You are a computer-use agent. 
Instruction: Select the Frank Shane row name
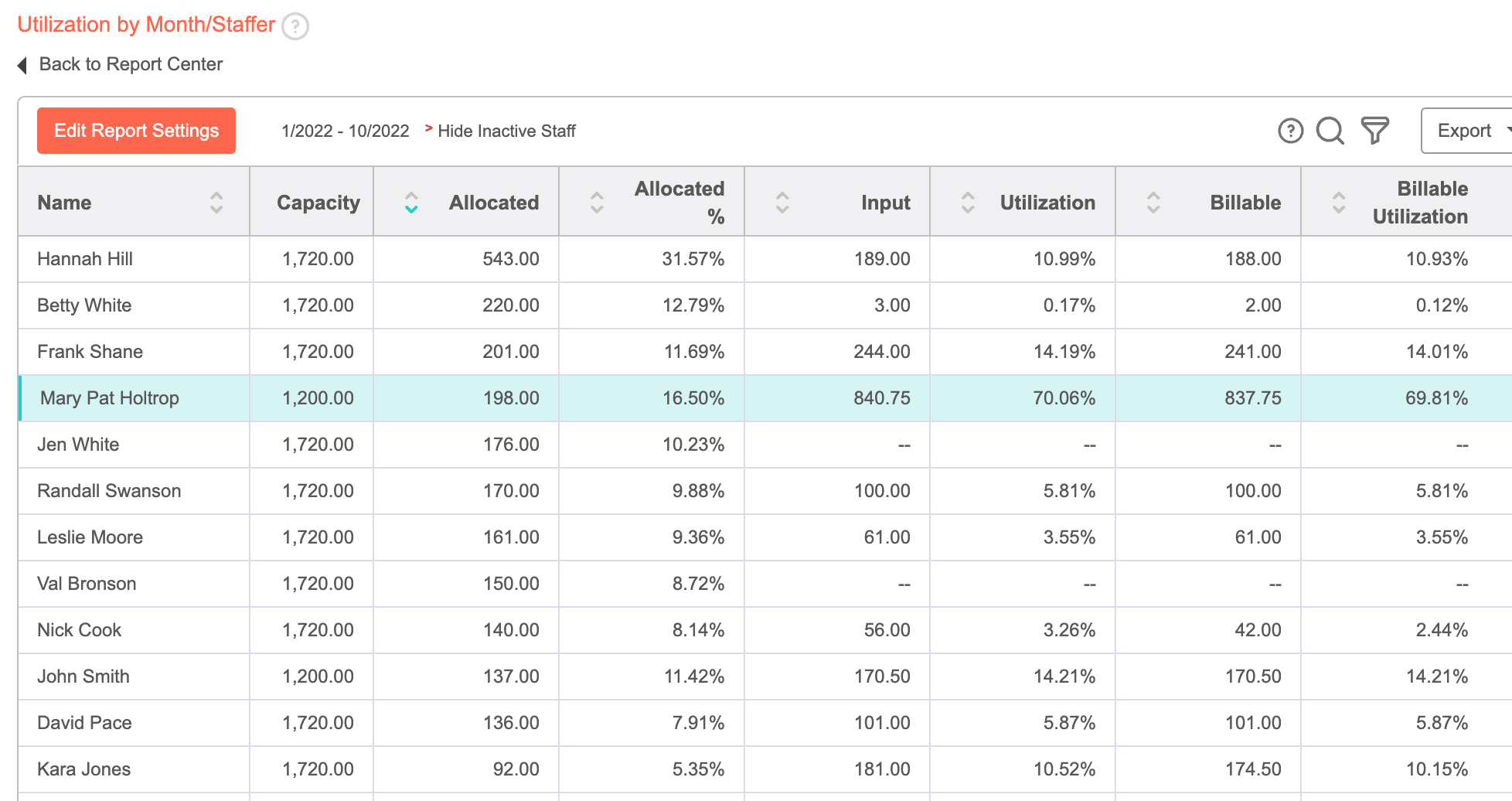click(x=90, y=352)
